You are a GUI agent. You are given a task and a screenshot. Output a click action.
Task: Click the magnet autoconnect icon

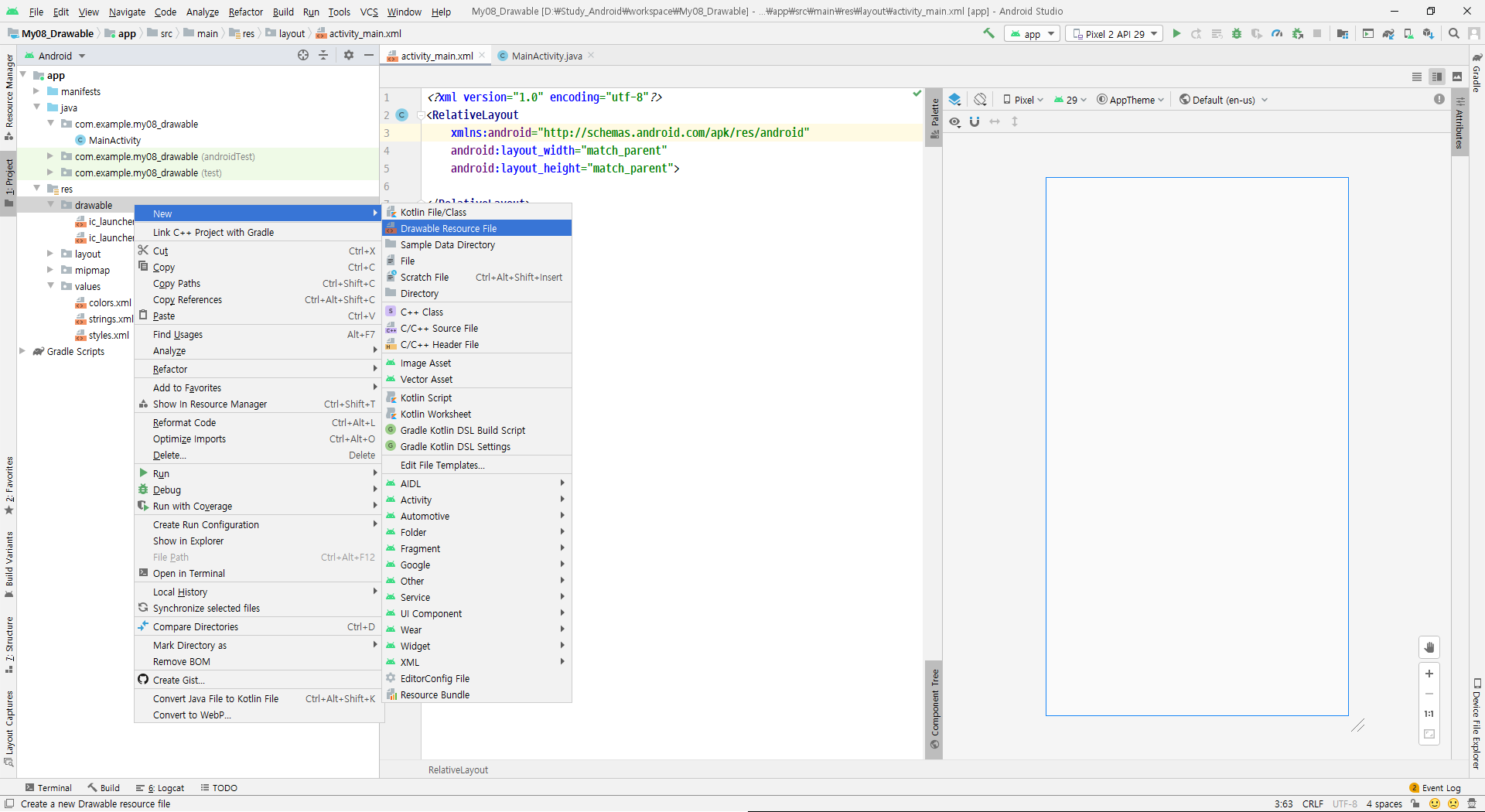click(x=975, y=121)
